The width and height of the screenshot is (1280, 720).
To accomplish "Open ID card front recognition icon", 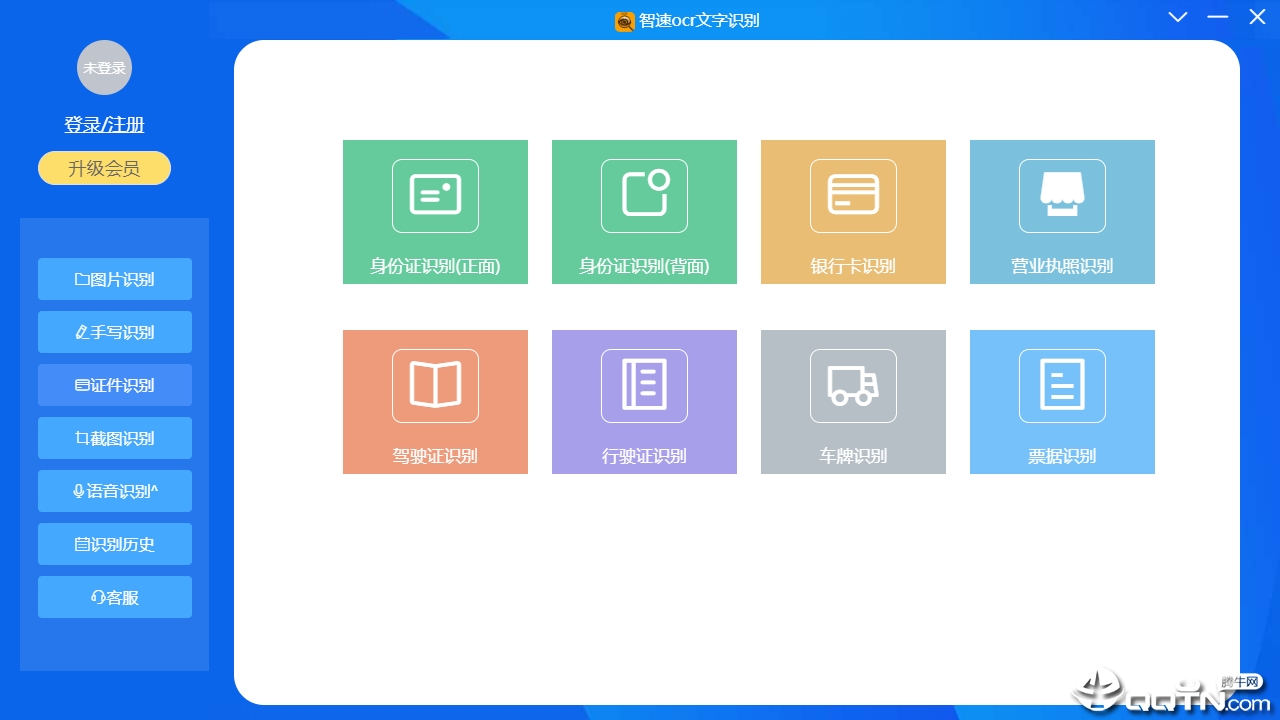I will pyautogui.click(x=435, y=196).
